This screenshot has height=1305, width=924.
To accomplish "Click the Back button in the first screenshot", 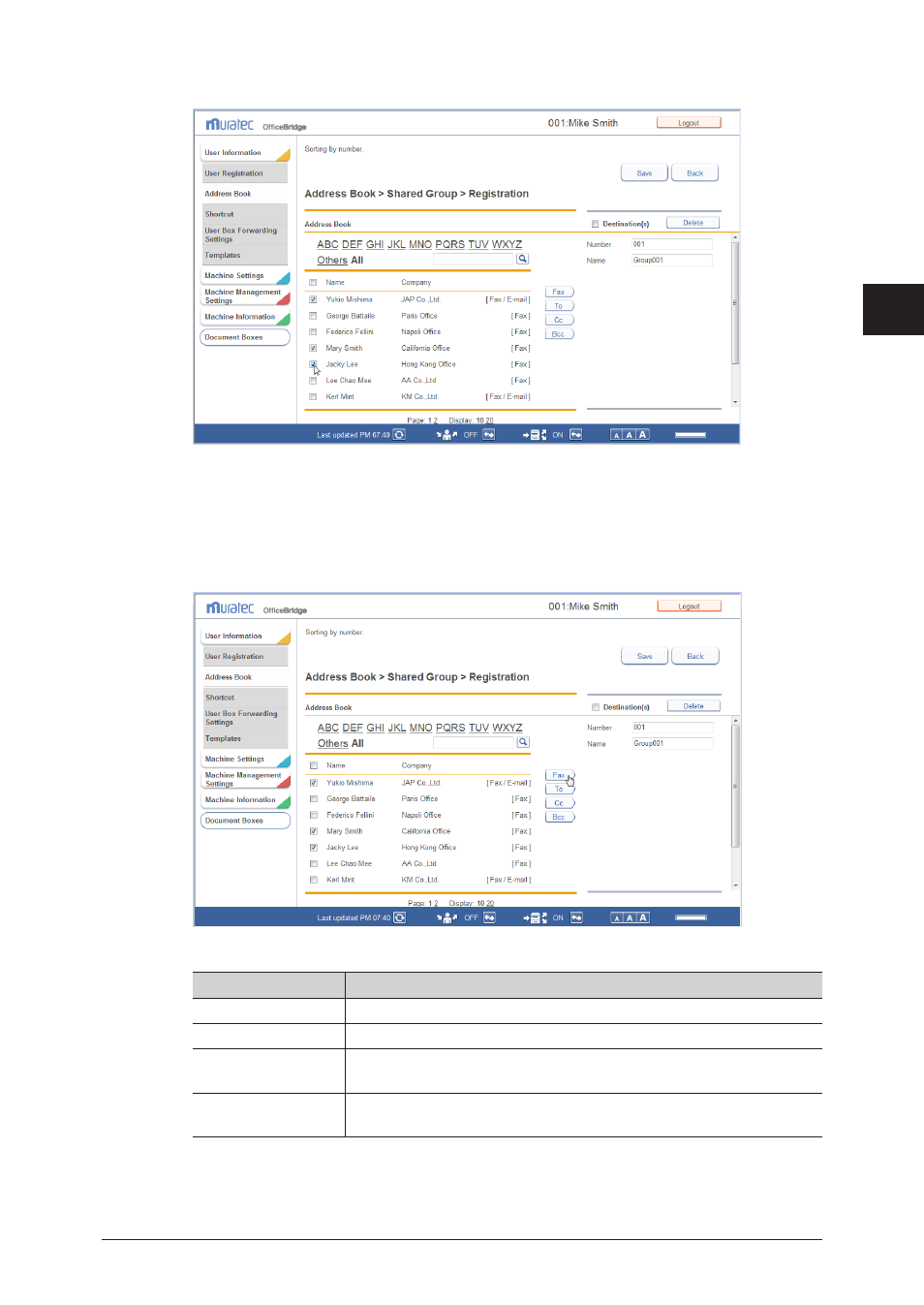I will [x=694, y=173].
